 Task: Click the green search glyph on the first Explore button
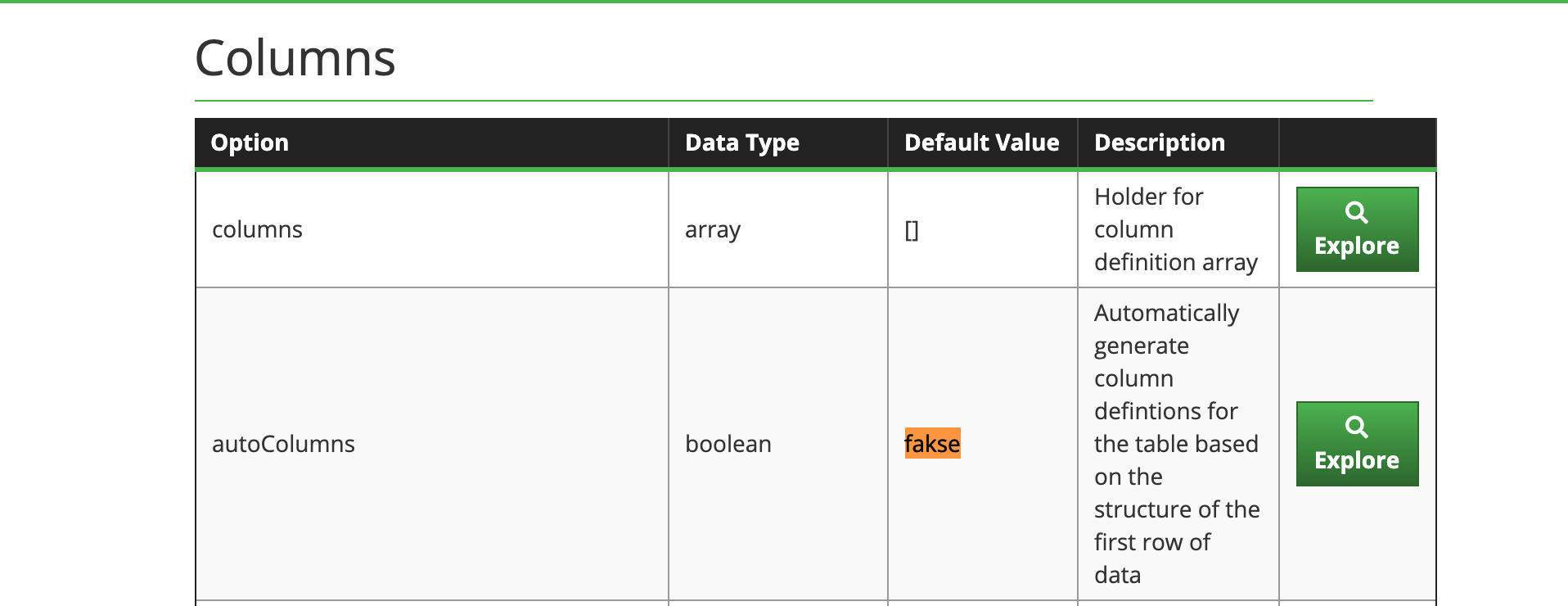coord(1357,213)
